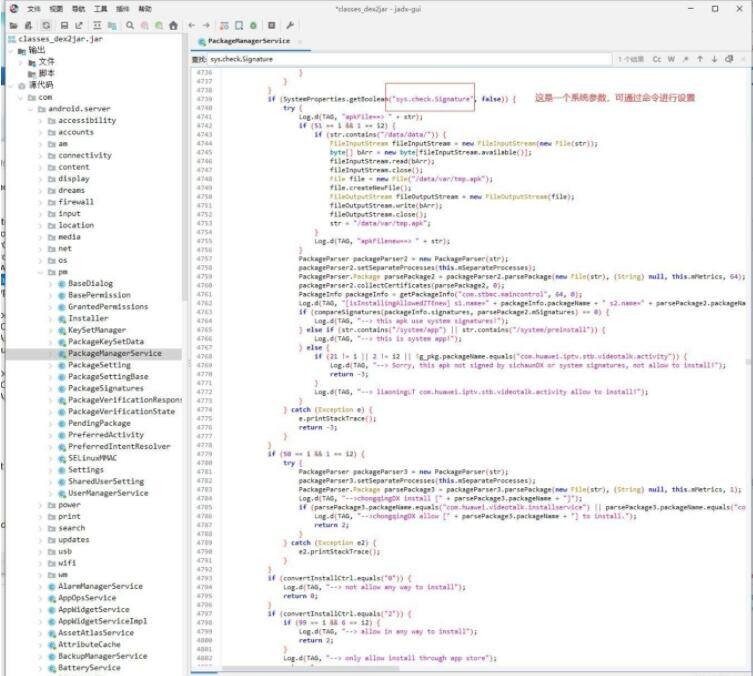The width and height of the screenshot is (753, 676).
Task: Open text search with magnifier icon
Action: point(130,25)
